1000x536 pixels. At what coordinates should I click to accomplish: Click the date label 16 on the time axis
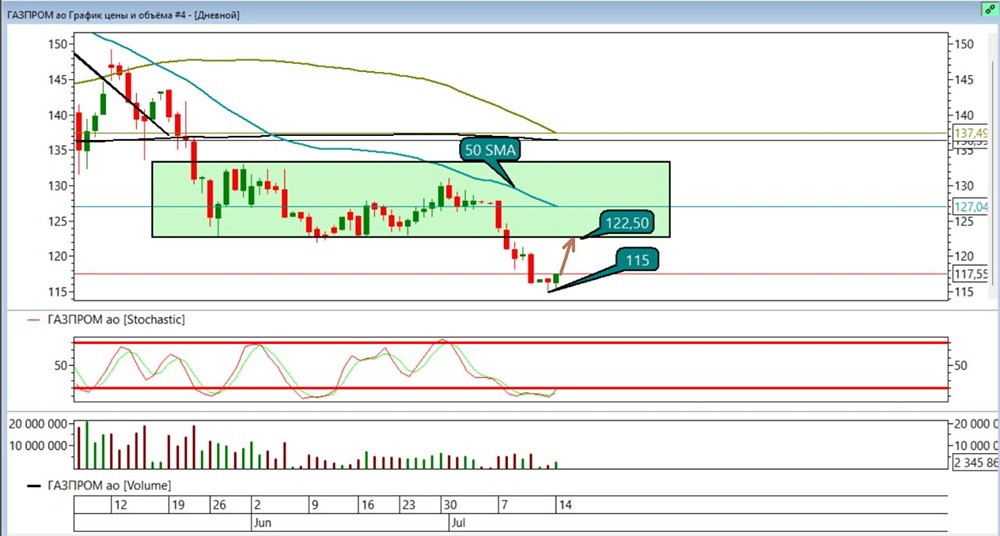[x=367, y=505]
